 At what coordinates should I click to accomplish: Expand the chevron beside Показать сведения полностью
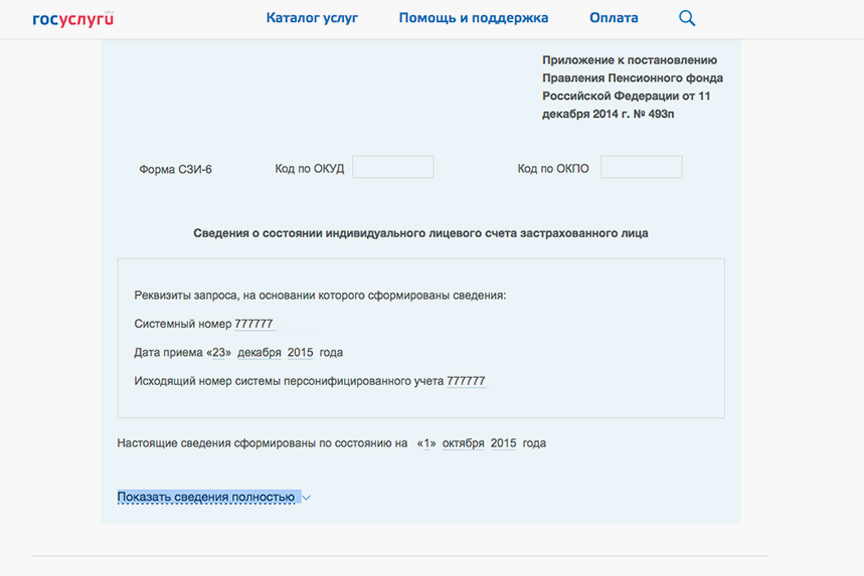(306, 498)
